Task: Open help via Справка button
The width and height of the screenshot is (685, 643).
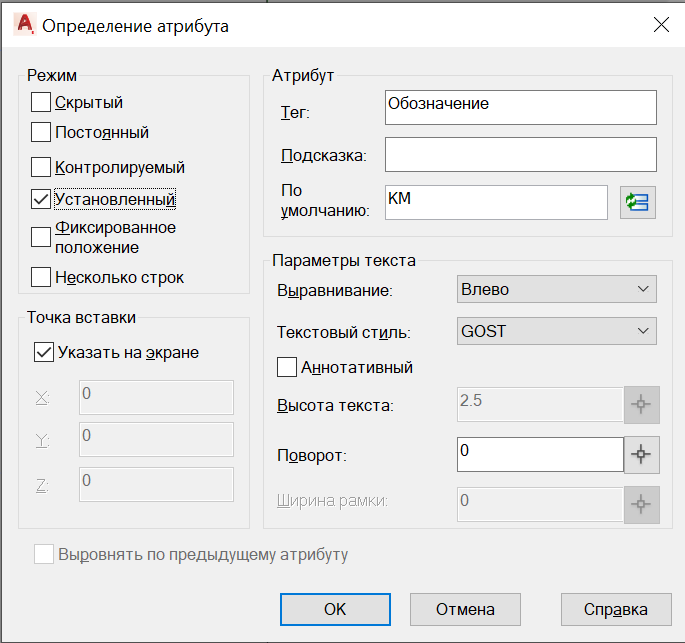Action: [616, 609]
